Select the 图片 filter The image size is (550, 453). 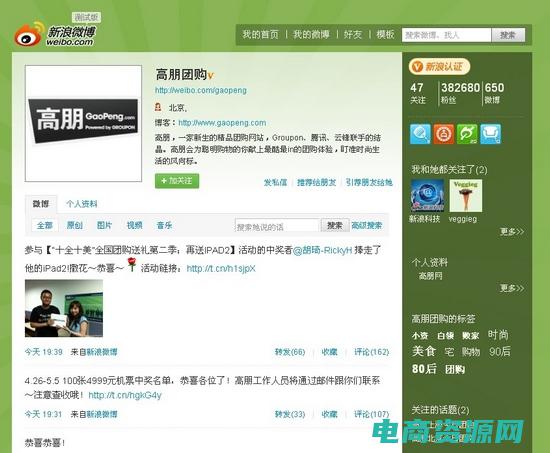click(105, 225)
